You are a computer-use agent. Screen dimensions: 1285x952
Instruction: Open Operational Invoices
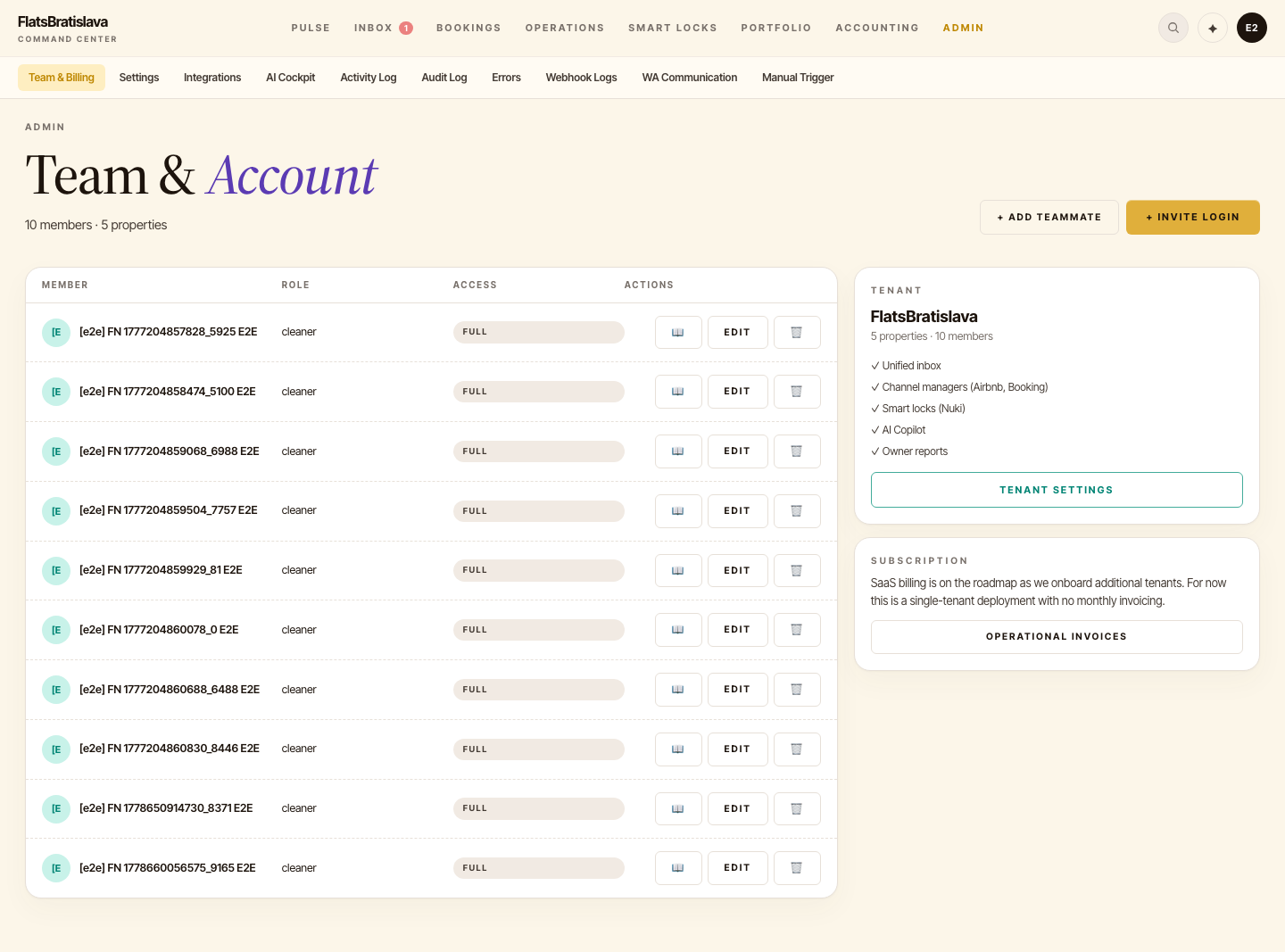point(1057,637)
